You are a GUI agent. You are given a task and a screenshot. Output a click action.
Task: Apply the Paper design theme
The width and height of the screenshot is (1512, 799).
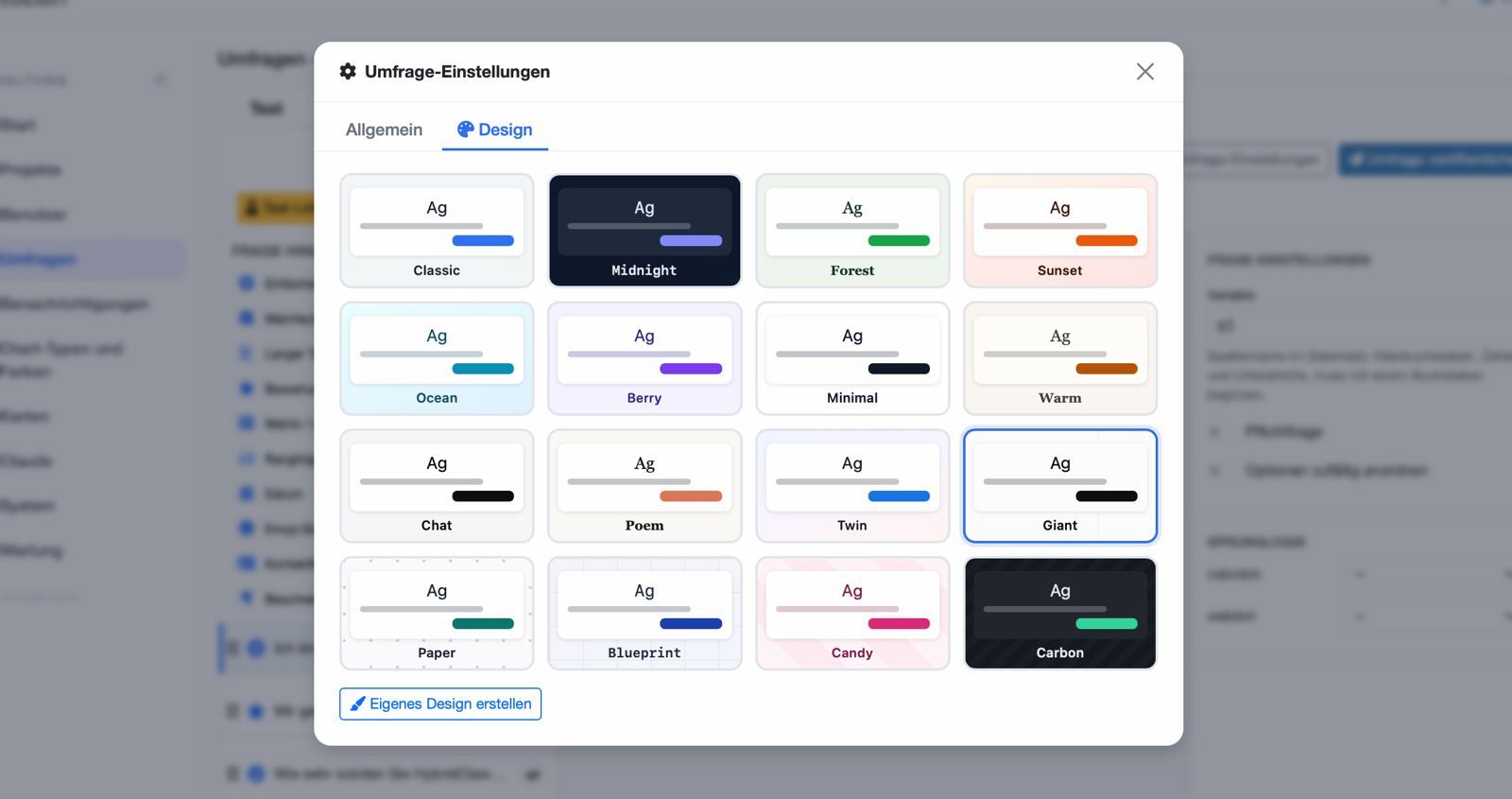437,614
